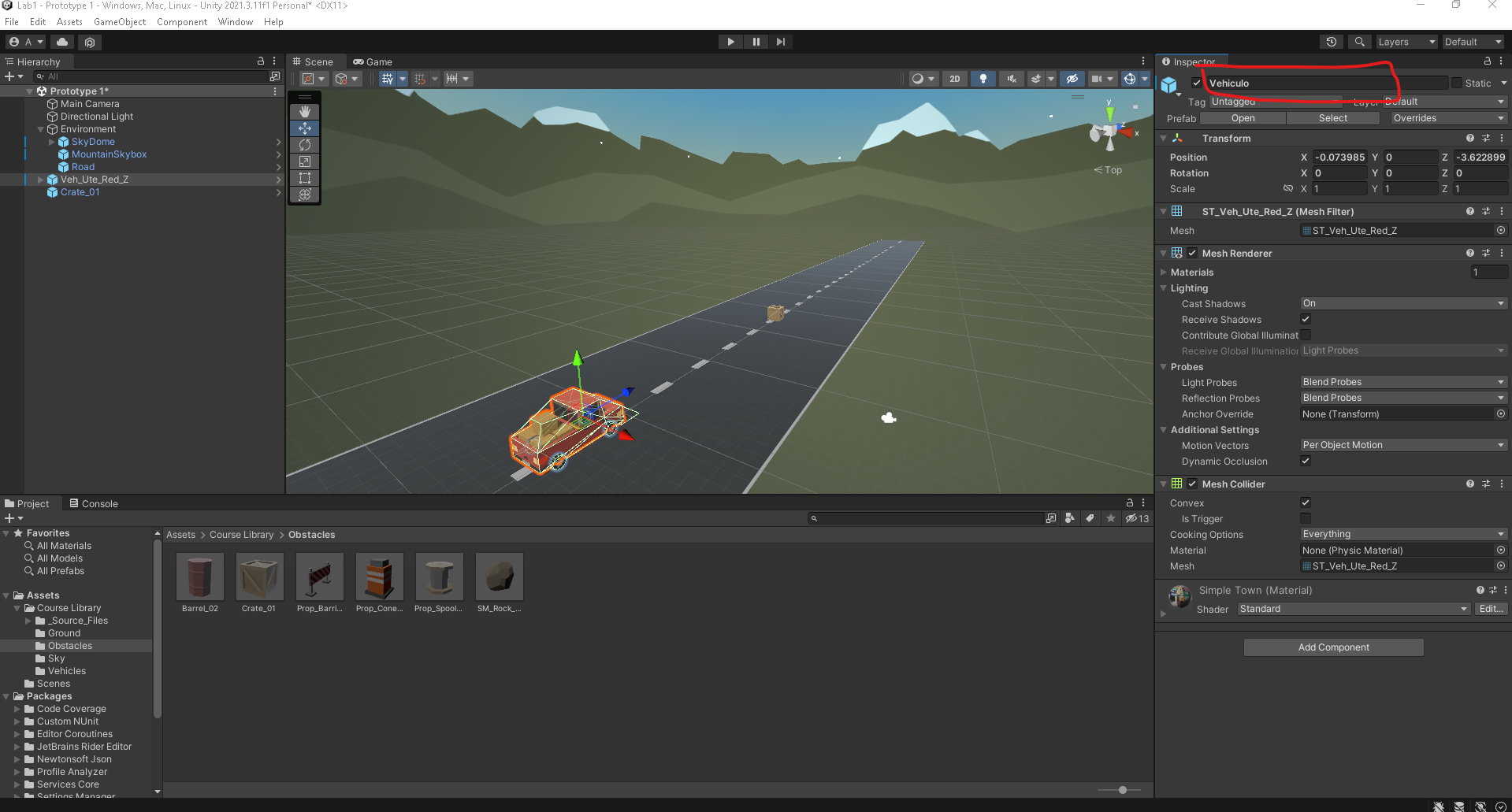Uncheck the Convex checkbox in Mesh Collider
This screenshot has height=812, width=1512.
click(x=1306, y=502)
